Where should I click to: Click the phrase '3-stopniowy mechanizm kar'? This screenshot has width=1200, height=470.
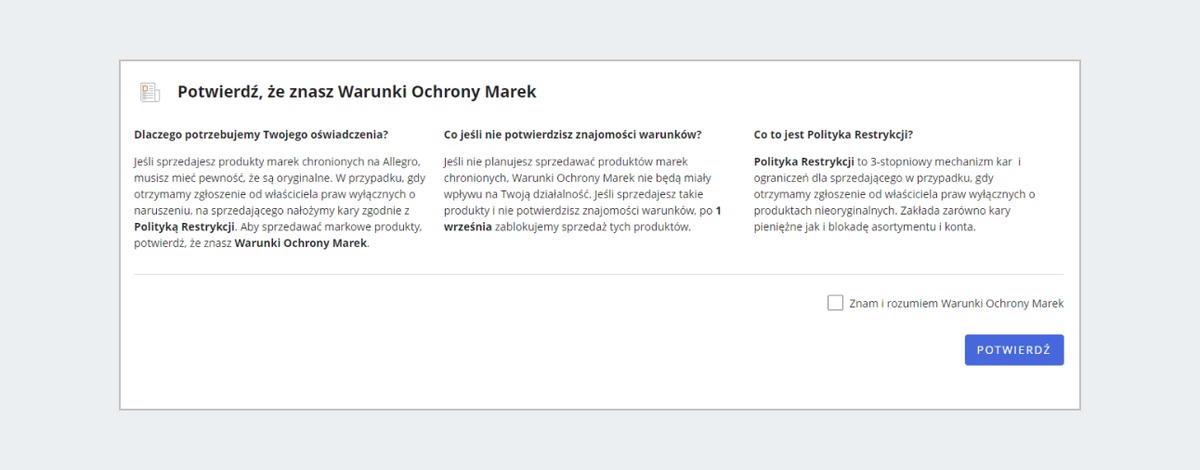[x=940, y=161]
